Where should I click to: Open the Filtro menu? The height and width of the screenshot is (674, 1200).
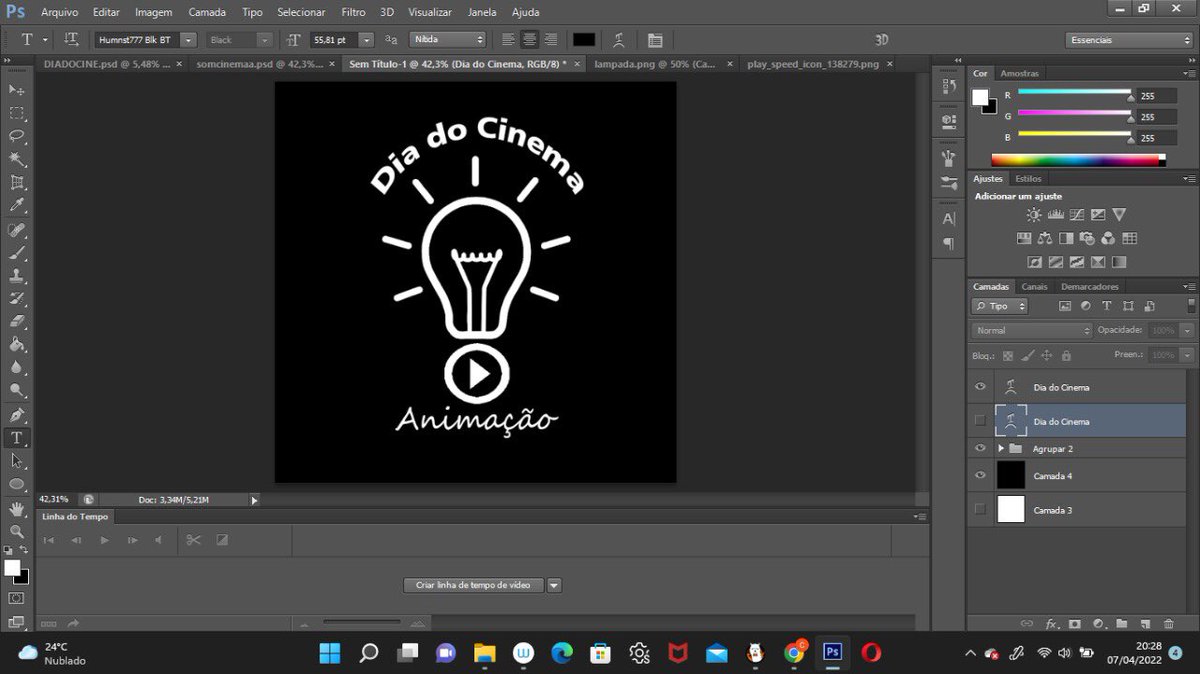click(352, 12)
